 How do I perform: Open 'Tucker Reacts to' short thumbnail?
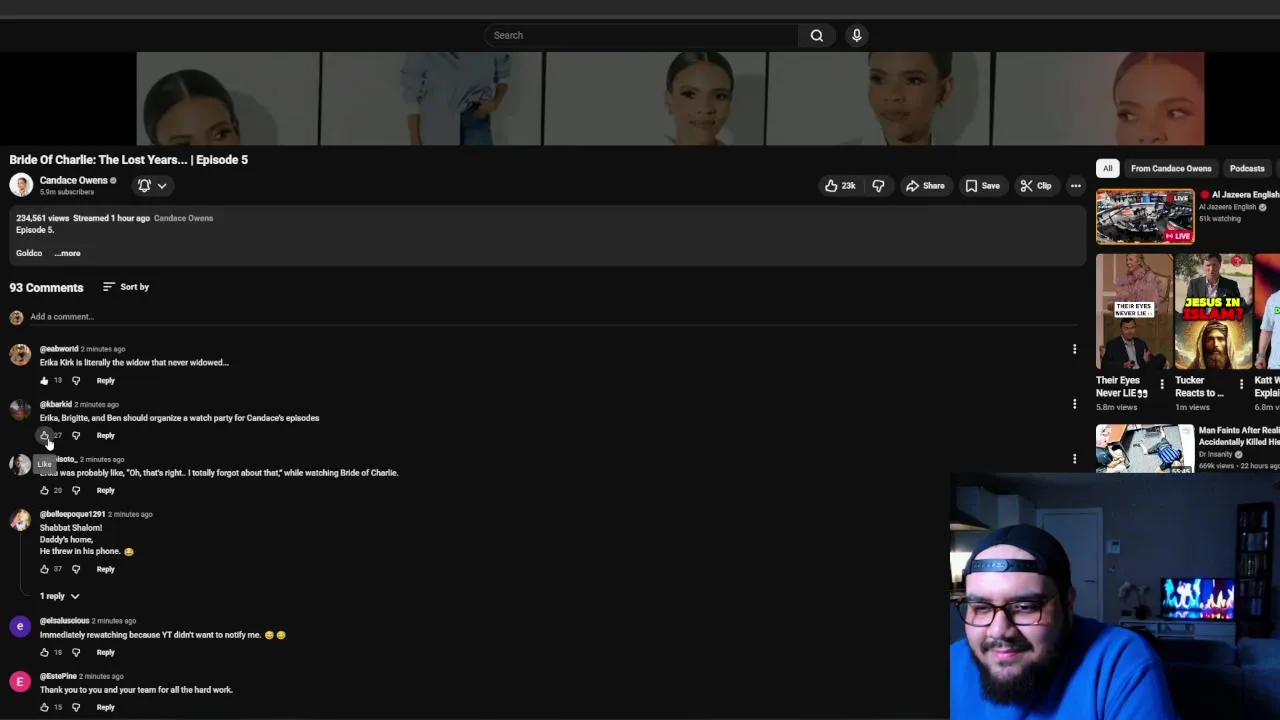[1213, 312]
